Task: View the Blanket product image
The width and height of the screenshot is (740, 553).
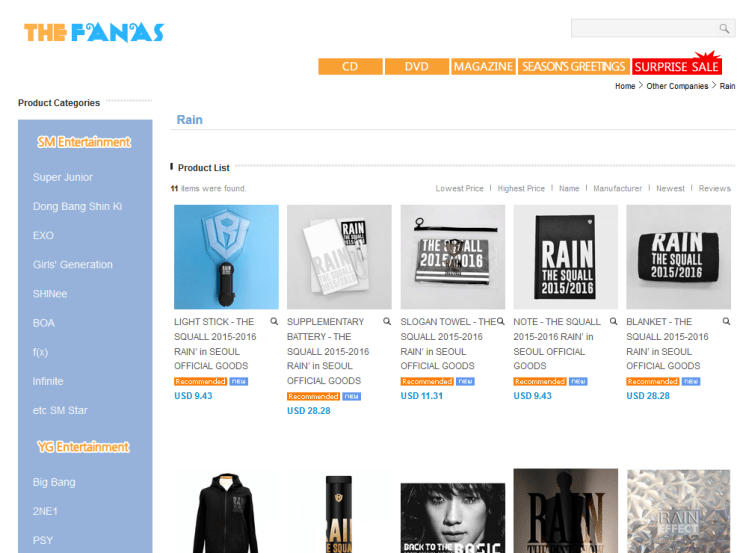Action: (679, 257)
